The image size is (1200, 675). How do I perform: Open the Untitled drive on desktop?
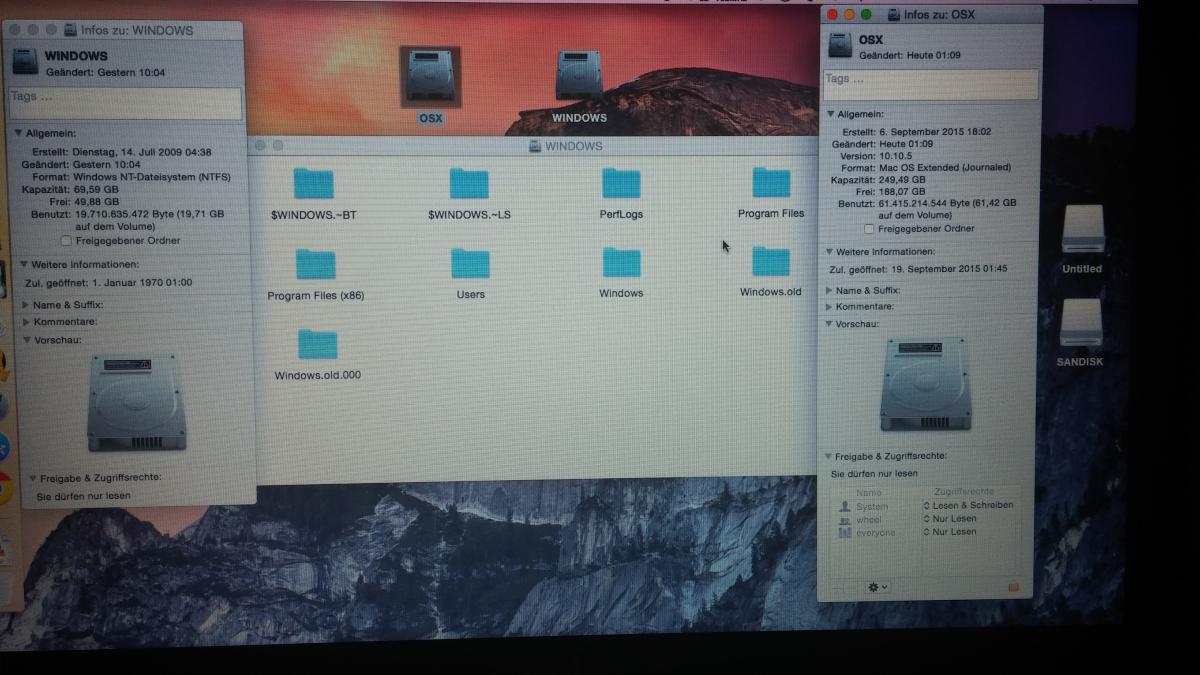click(x=1082, y=230)
